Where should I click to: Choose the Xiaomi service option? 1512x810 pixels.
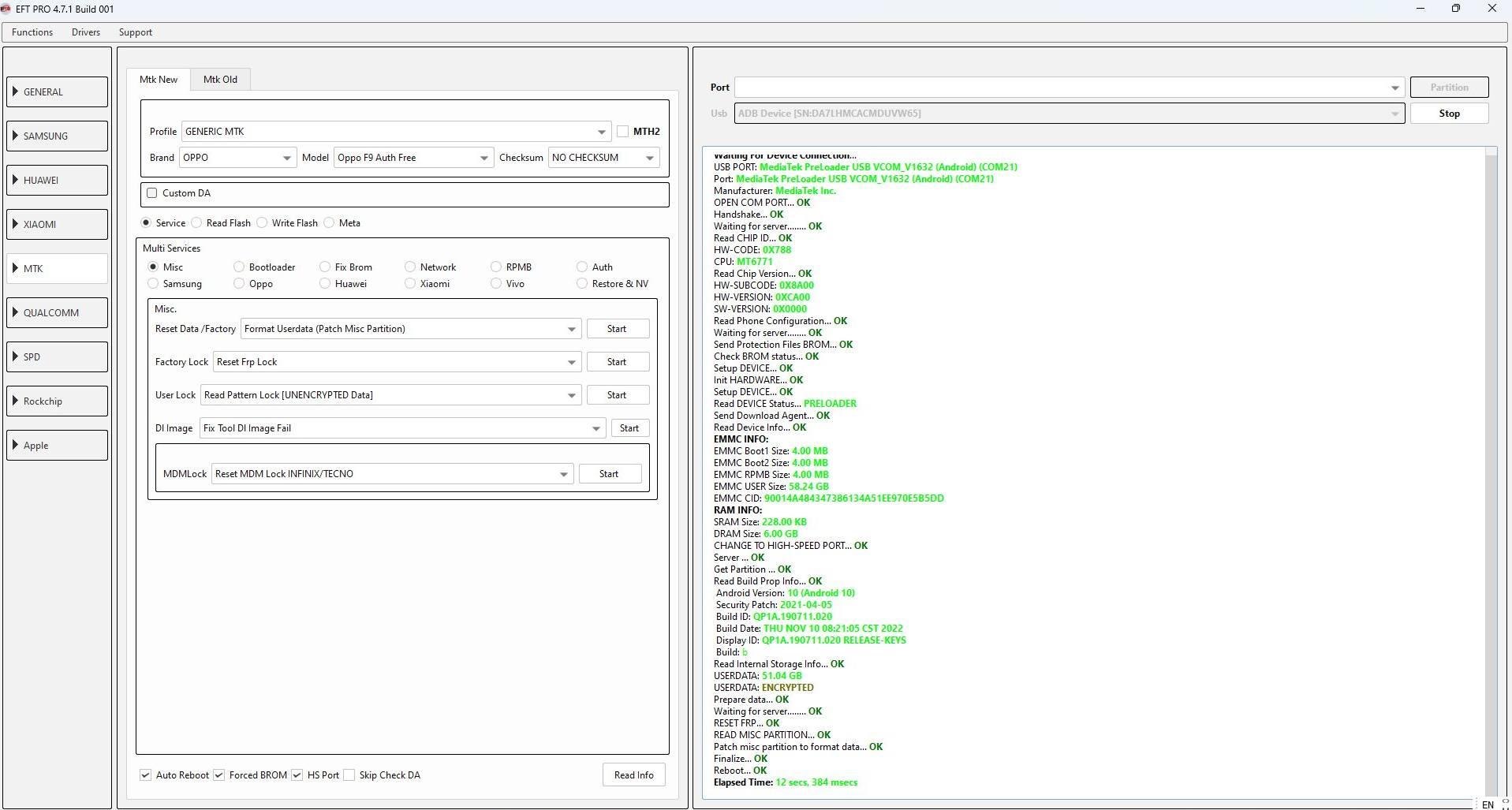[x=410, y=284]
